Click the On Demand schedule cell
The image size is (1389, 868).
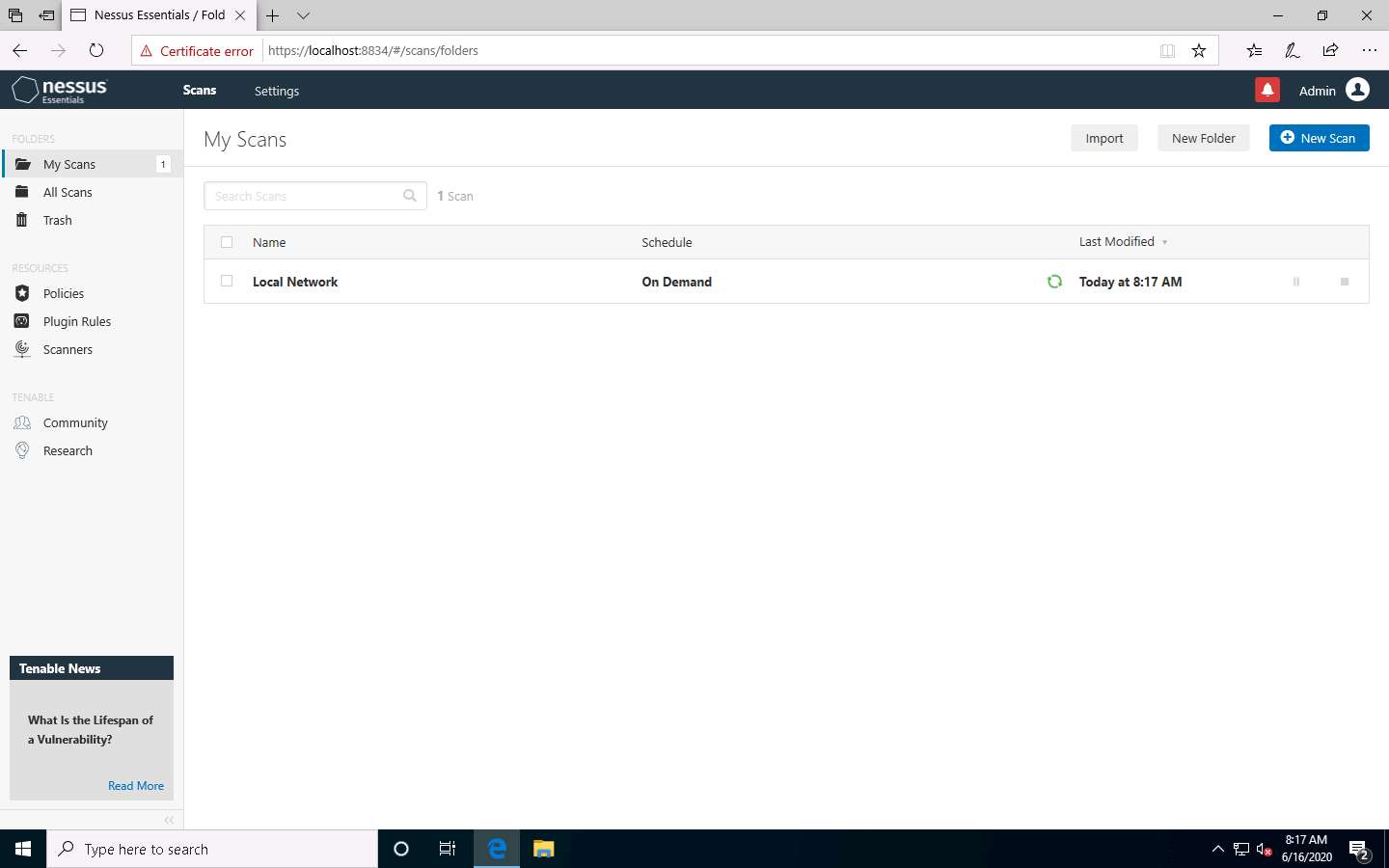(677, 282)
